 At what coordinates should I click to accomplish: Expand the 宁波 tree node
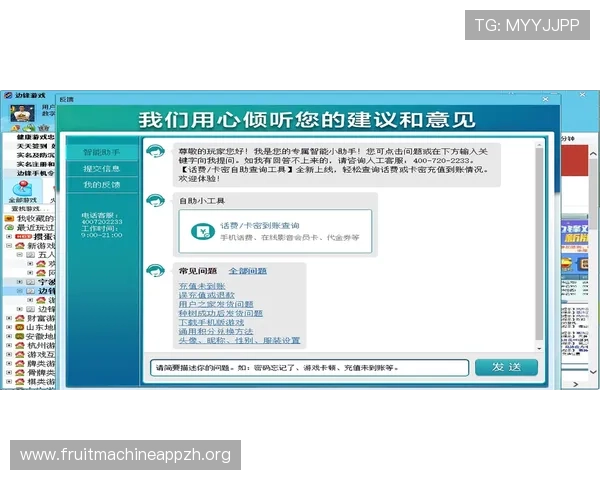point(20,282)
